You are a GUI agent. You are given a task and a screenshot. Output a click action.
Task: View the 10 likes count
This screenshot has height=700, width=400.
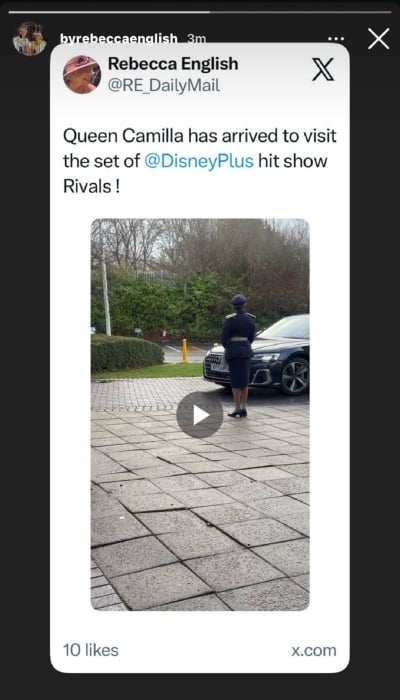(91, 650)
